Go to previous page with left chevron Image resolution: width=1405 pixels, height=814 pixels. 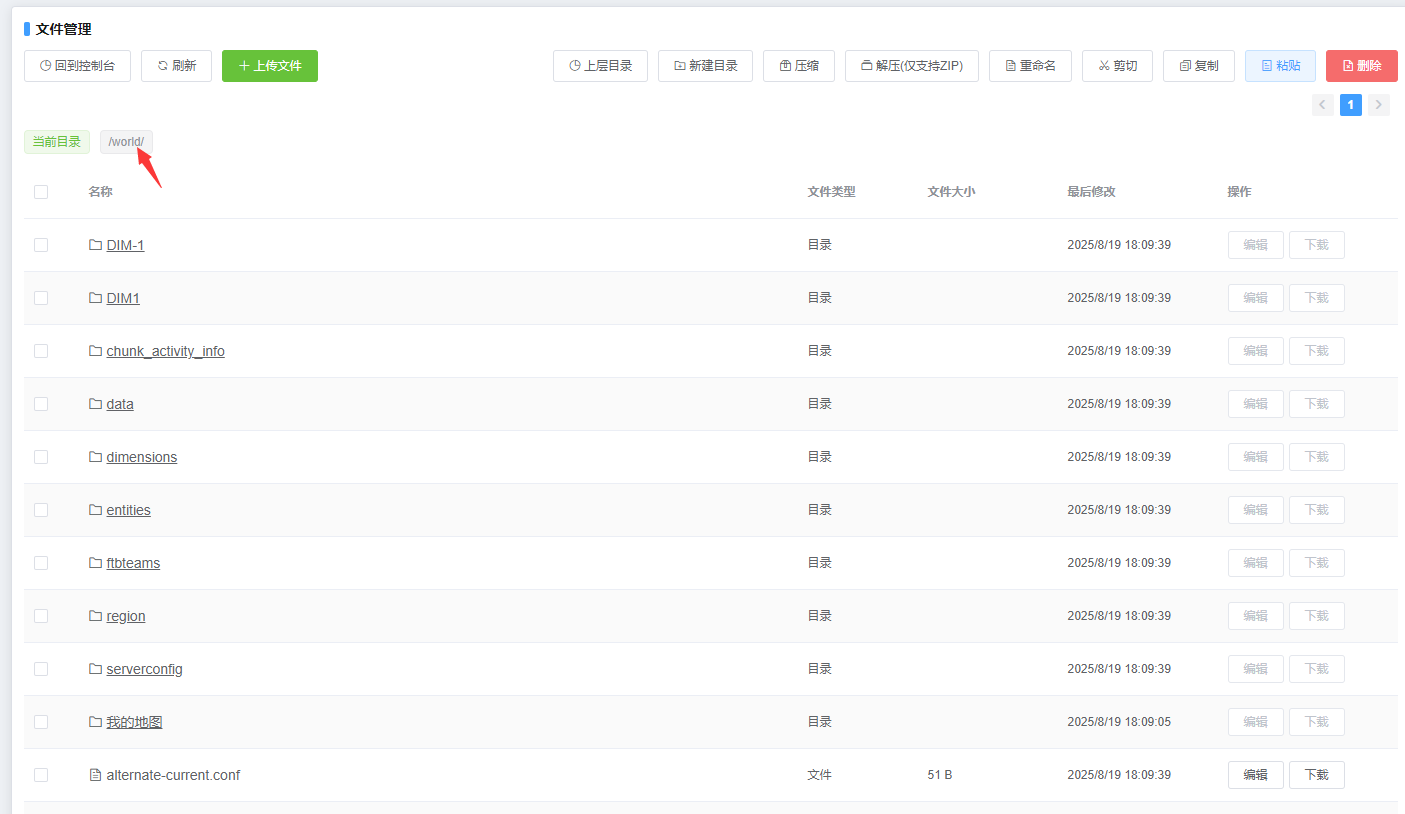pos(1322,105)
